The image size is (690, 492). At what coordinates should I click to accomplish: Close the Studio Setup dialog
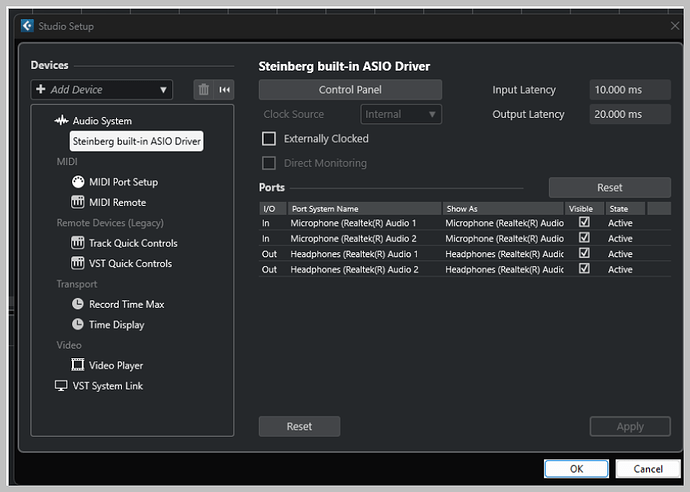pyautogui.click(x=675, y=26)
